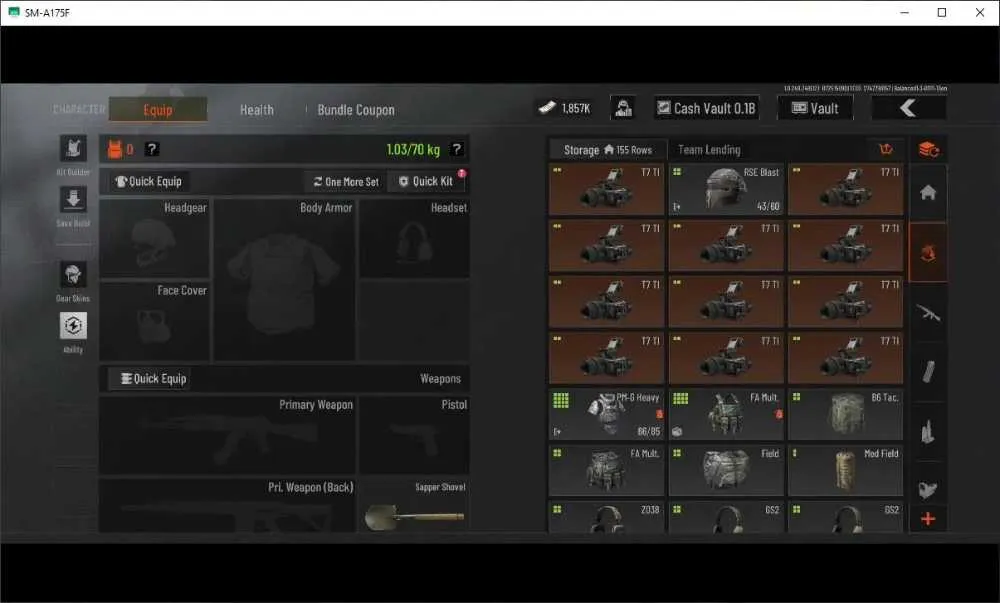Select the Sapper Shovel slot

[x=415, y=505]
